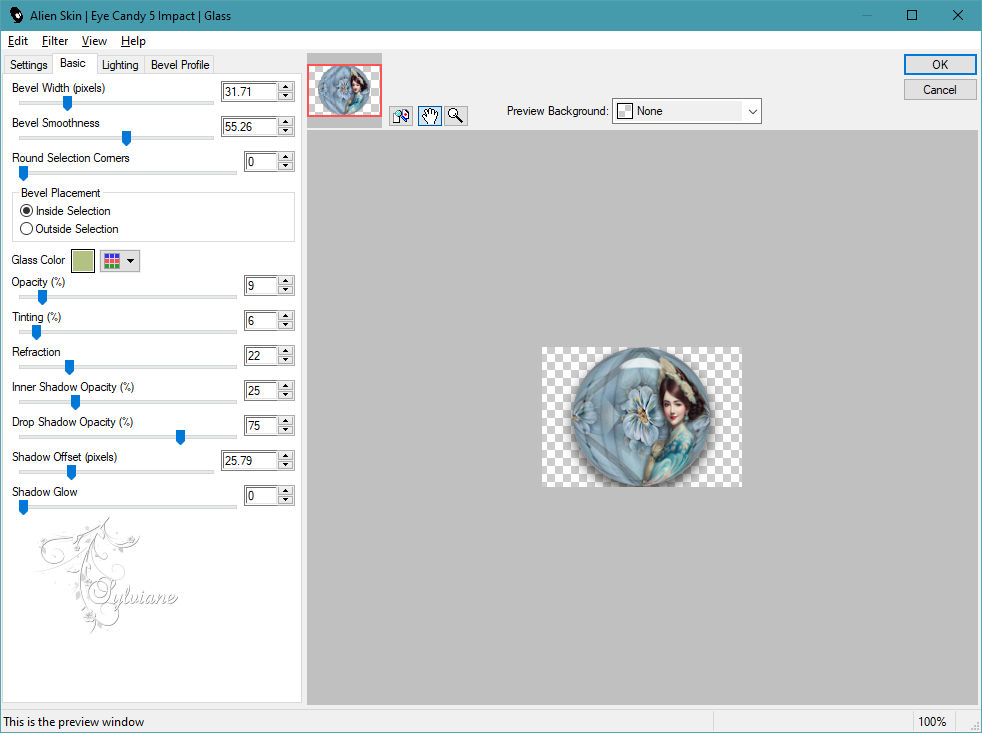Decrease Bevel Smoothness with down spinner arrow

[x=286, y=131]
